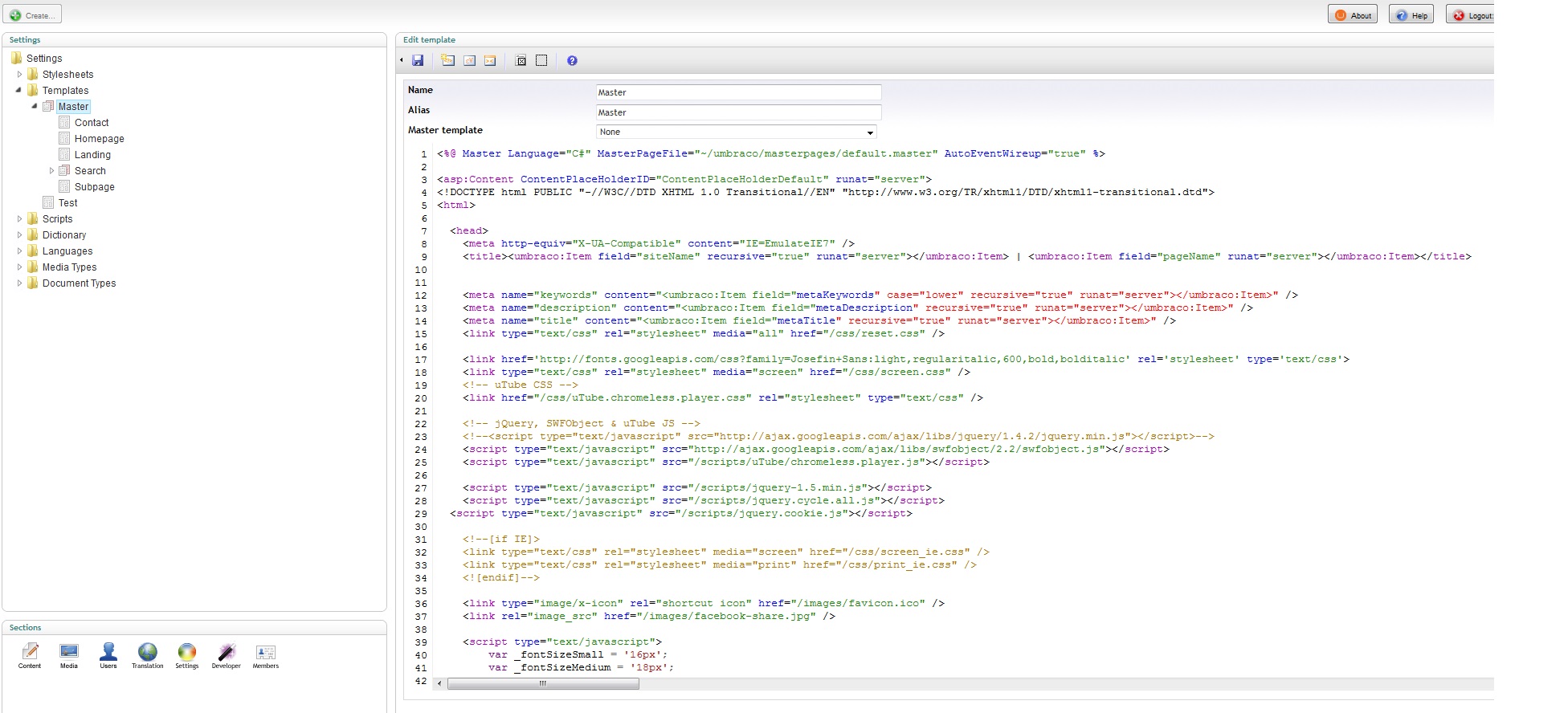Click the Insert Umbraco page field icon

coord(448,61)
